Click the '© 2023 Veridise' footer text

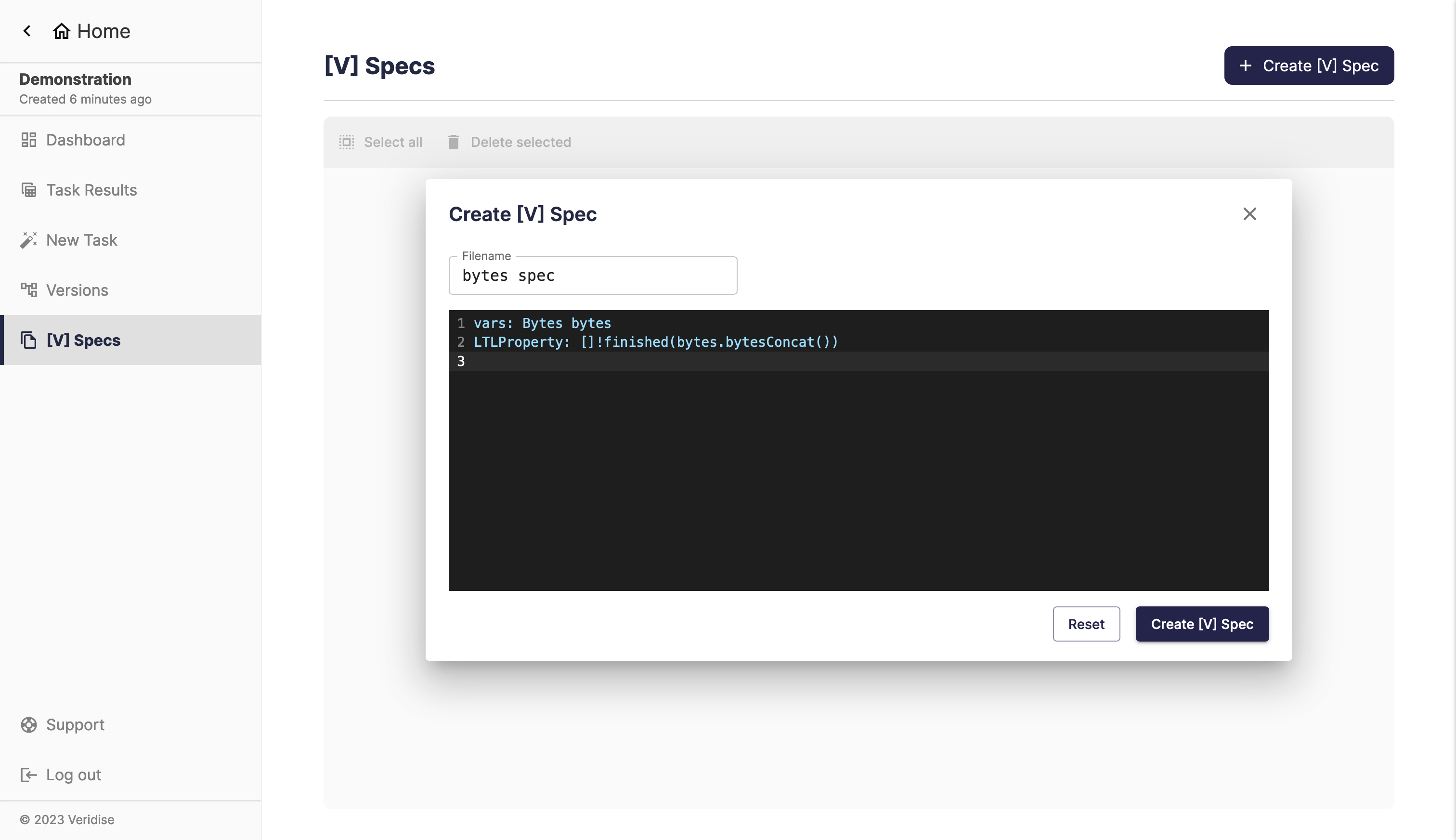click(67, 820)
